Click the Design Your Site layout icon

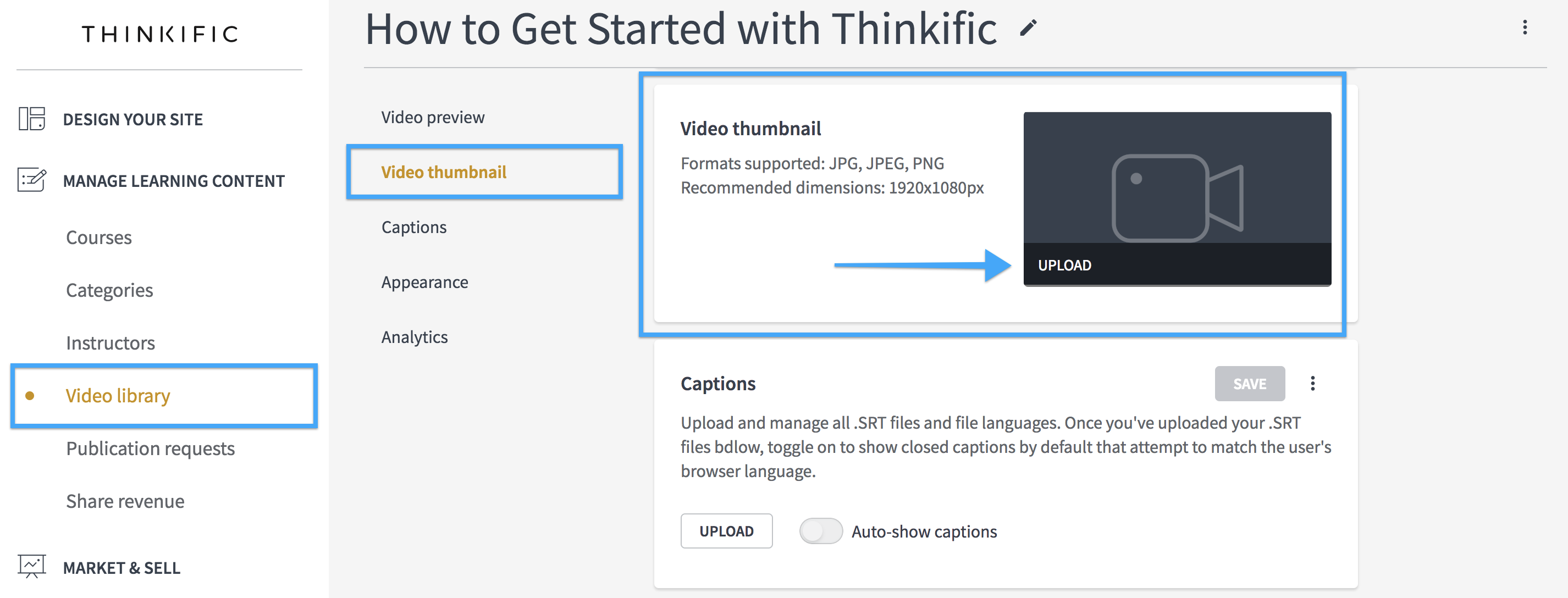pos(32,119)
